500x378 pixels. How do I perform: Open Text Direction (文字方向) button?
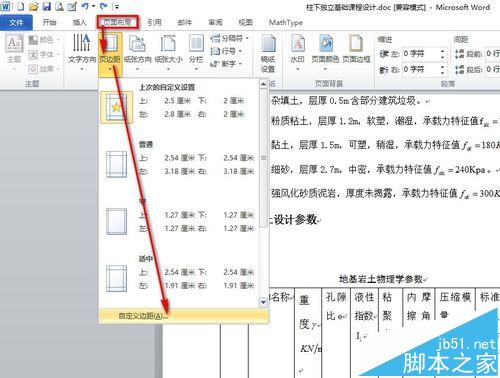pyautogui.click(x=82, y=53)
